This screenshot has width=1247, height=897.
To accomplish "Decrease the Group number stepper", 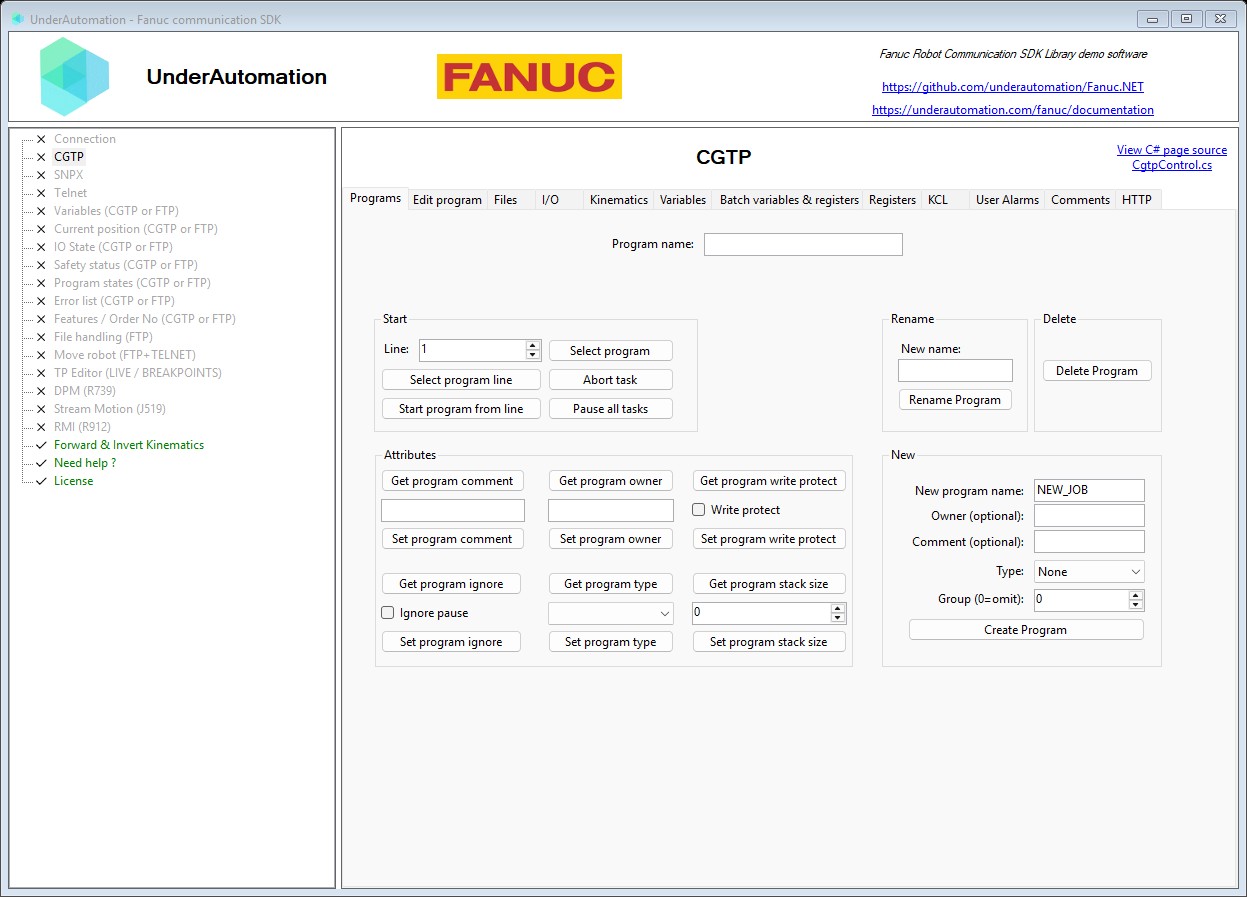I will point(1136,605).
